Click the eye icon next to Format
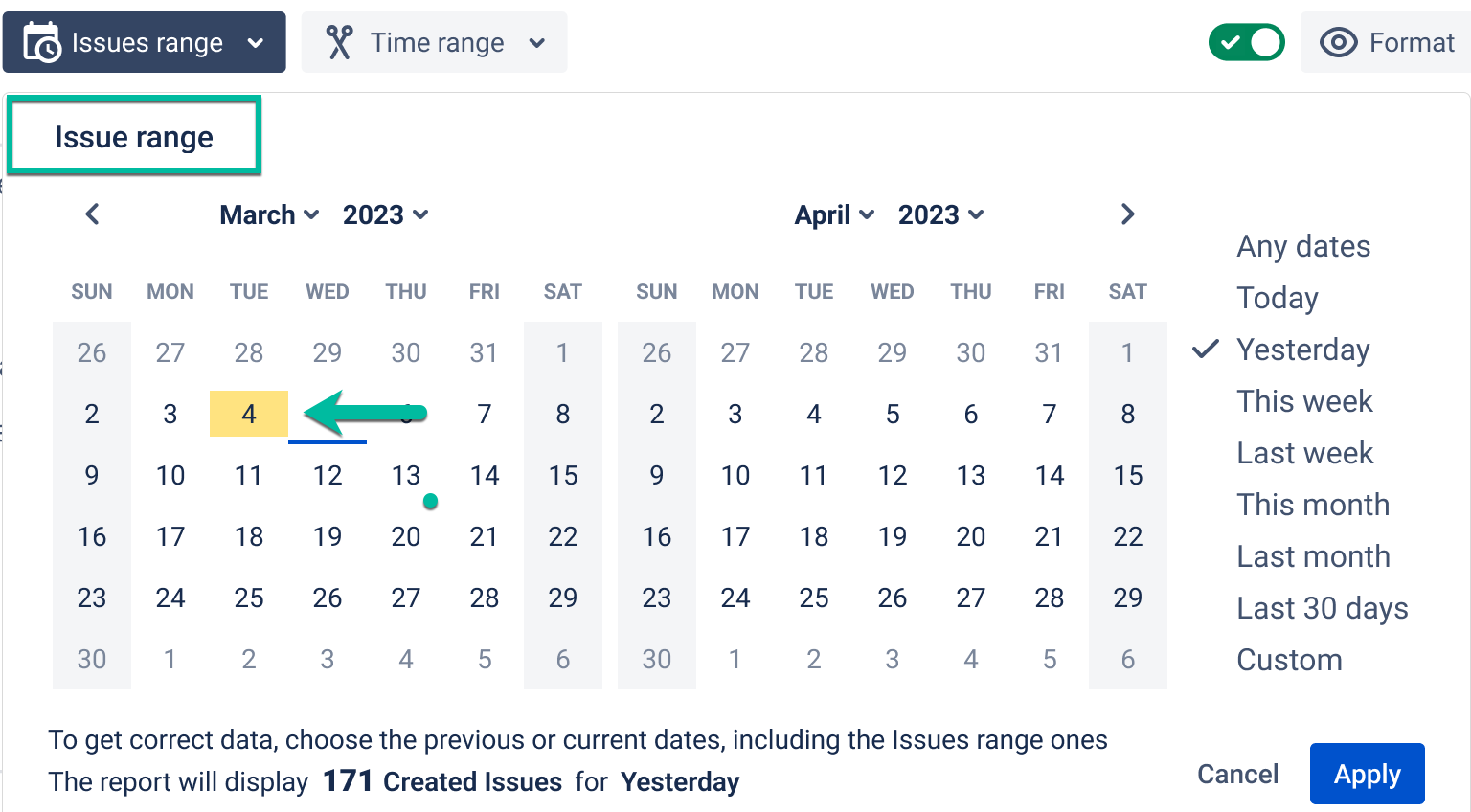The height and width of the screenshot is (812, 1471). [1338, 43]
